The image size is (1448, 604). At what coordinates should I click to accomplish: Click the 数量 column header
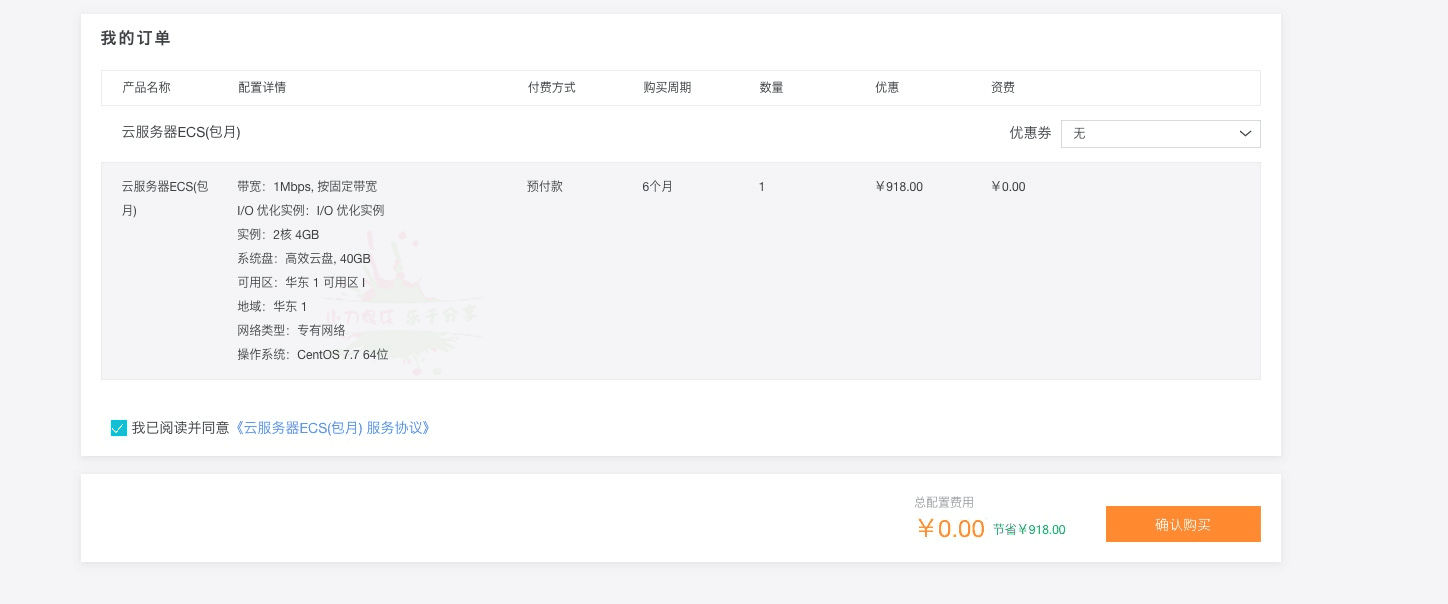click(771, 88)
